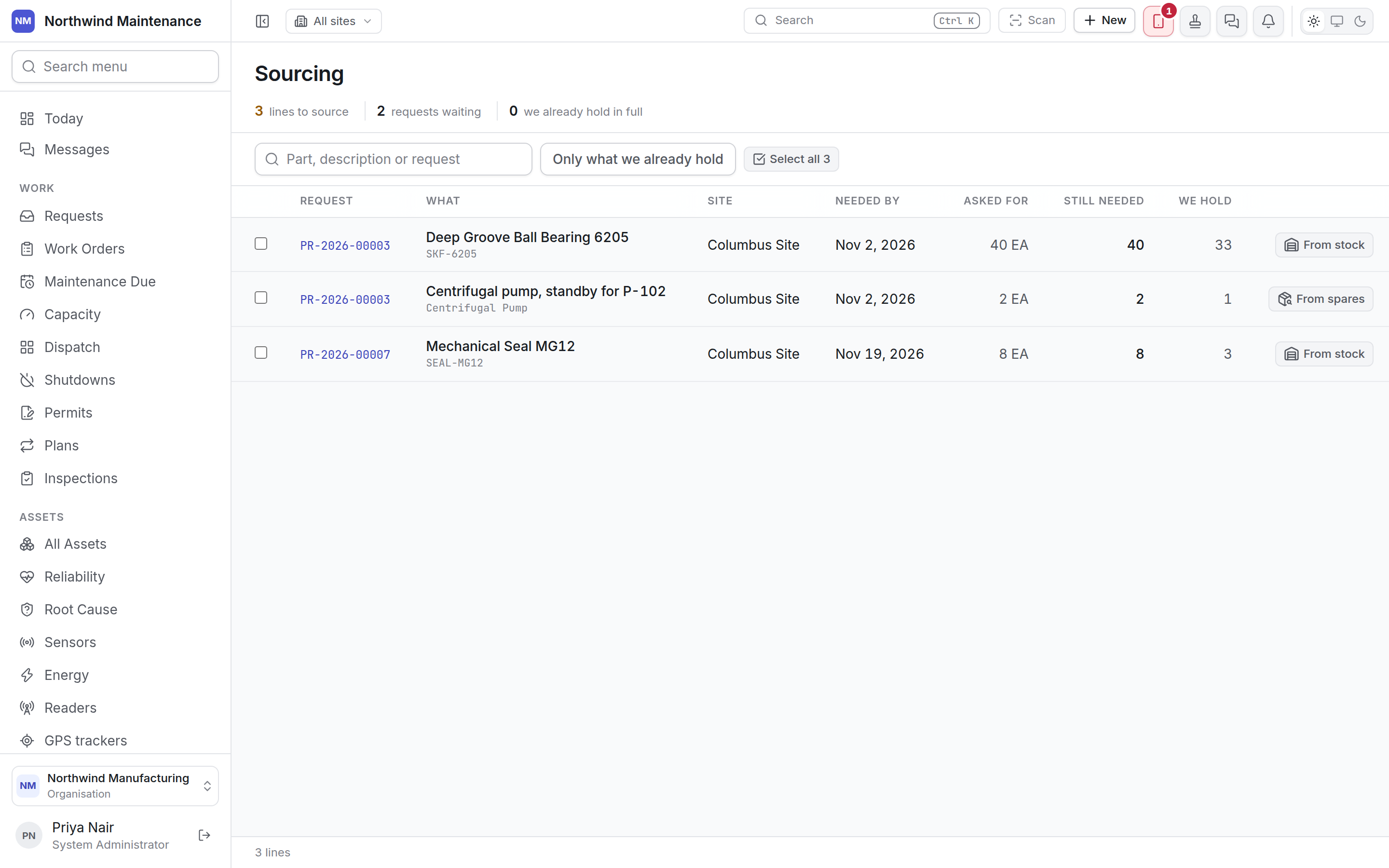Open Work Orders in the sidebar
1389x868 pixels.
115,248
